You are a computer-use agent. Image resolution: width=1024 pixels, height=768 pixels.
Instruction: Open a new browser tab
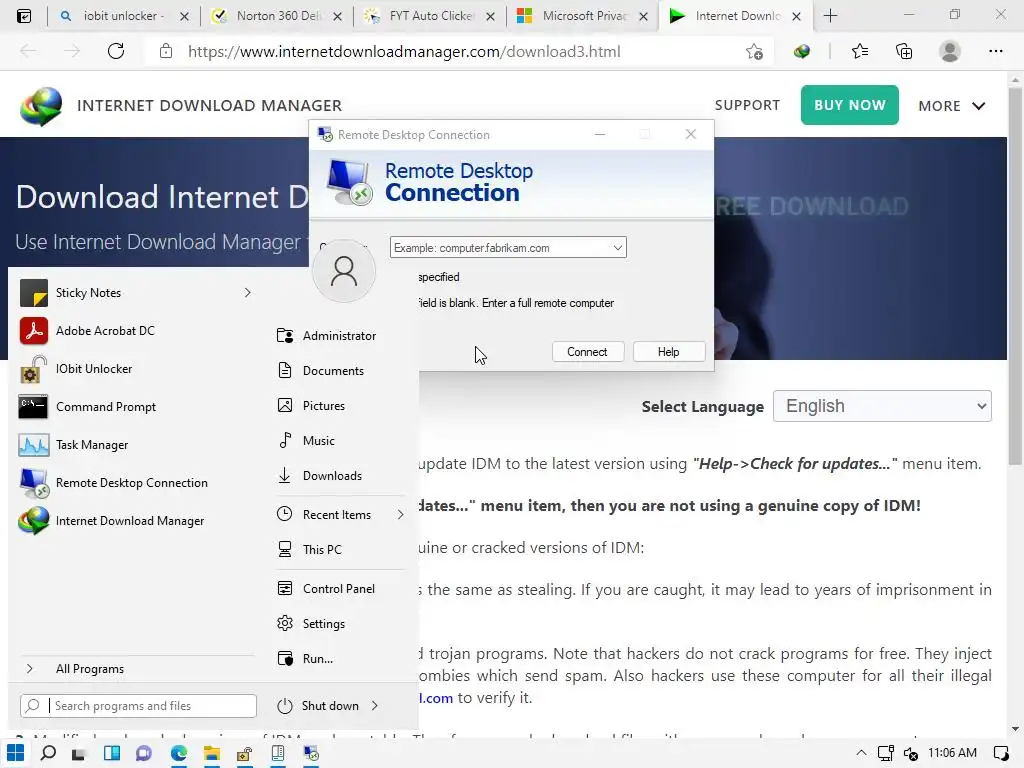point(830,16)
